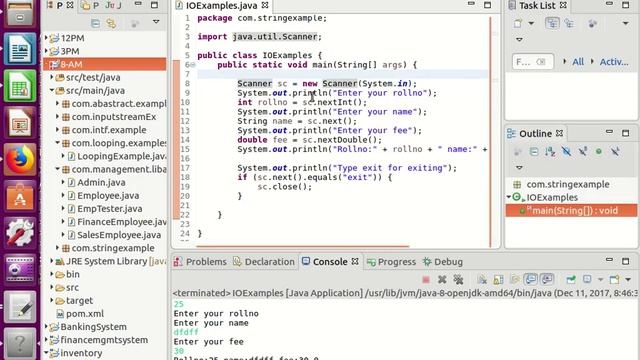Collapse main method fold marker at line 6

pyautogui.click(x=193, y=65)
